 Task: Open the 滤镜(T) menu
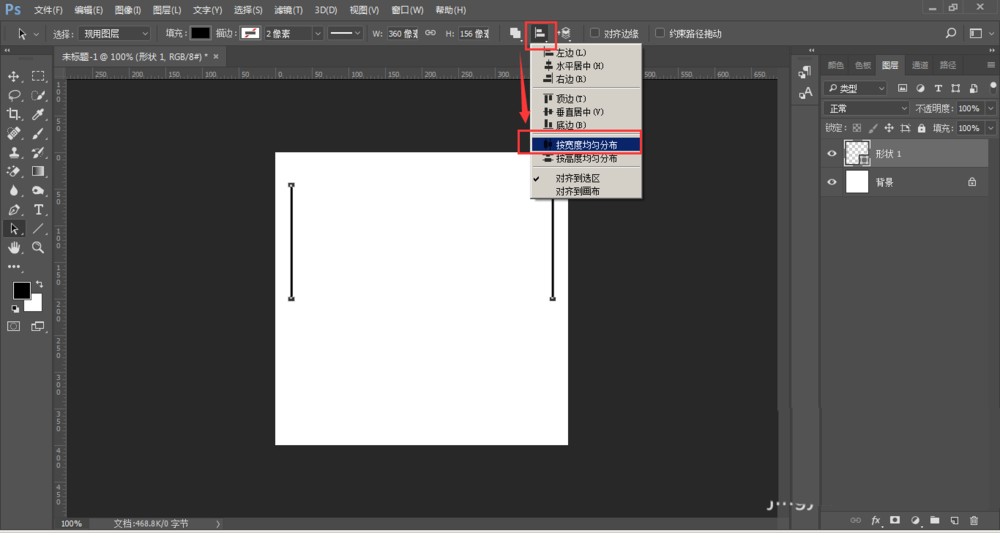(x=288, y=10)
